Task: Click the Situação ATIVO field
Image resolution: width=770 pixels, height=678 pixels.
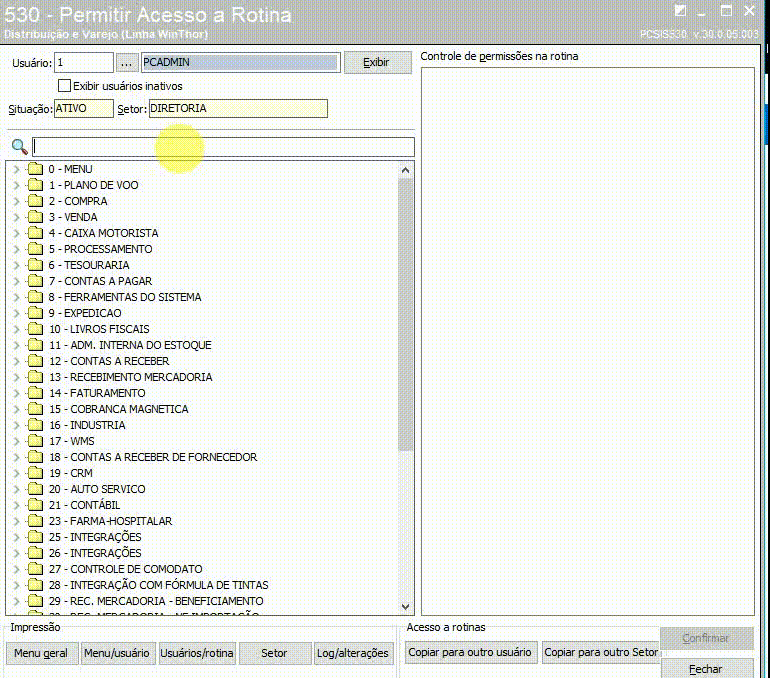Action: [83, 108]
